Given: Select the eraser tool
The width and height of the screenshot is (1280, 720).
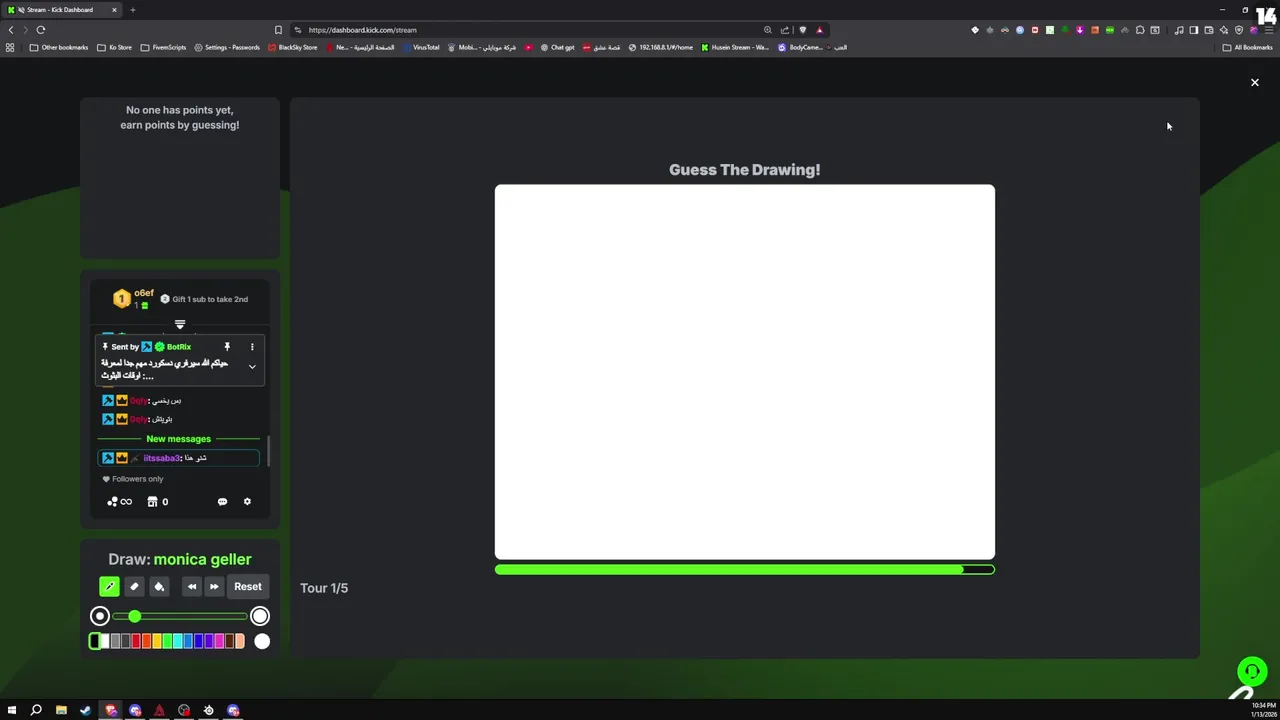Looking at the screenshot, I should 134,587.
